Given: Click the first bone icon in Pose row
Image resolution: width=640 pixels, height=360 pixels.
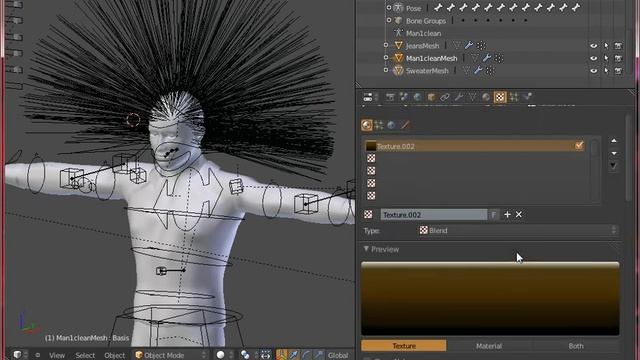Looking at the screenshot, I should point(438,8).
